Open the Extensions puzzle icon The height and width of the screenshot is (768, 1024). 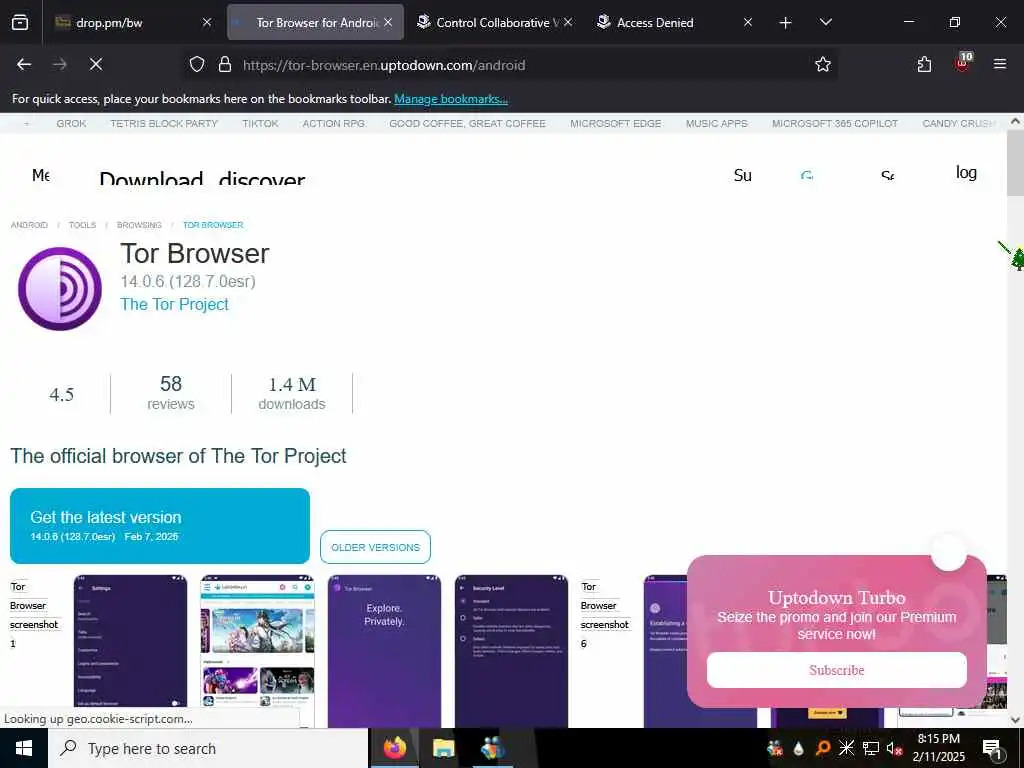pyautogui.click(x=923, y=65)
